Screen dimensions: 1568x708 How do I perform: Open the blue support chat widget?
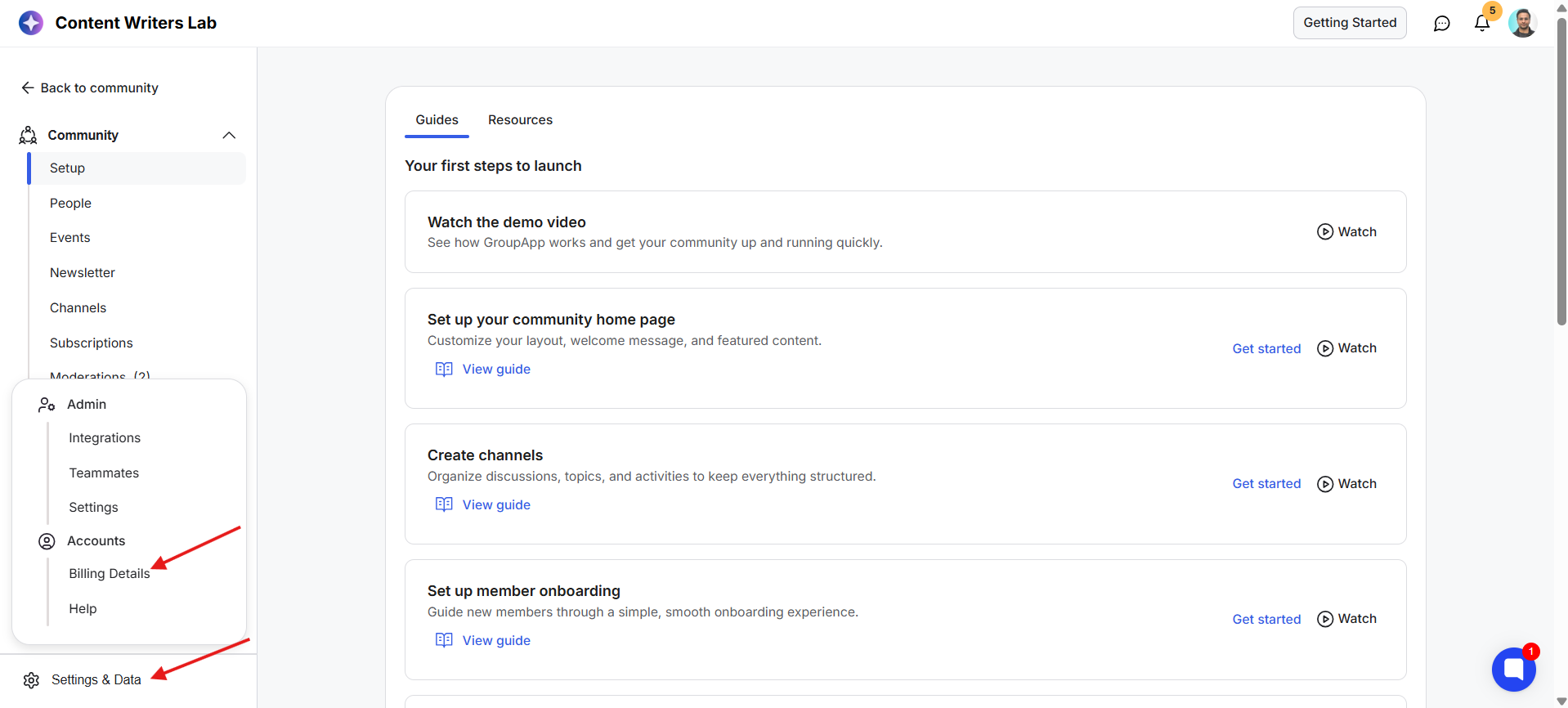pos(1513,669)
